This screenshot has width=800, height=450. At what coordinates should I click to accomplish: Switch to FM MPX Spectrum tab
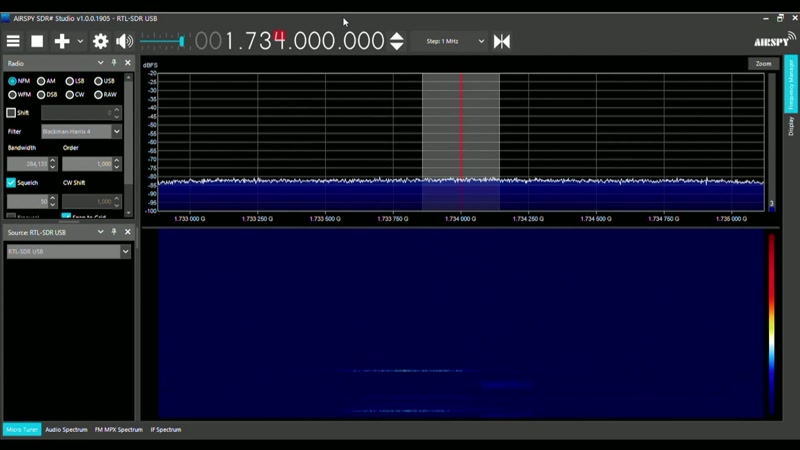coord(118,430)
